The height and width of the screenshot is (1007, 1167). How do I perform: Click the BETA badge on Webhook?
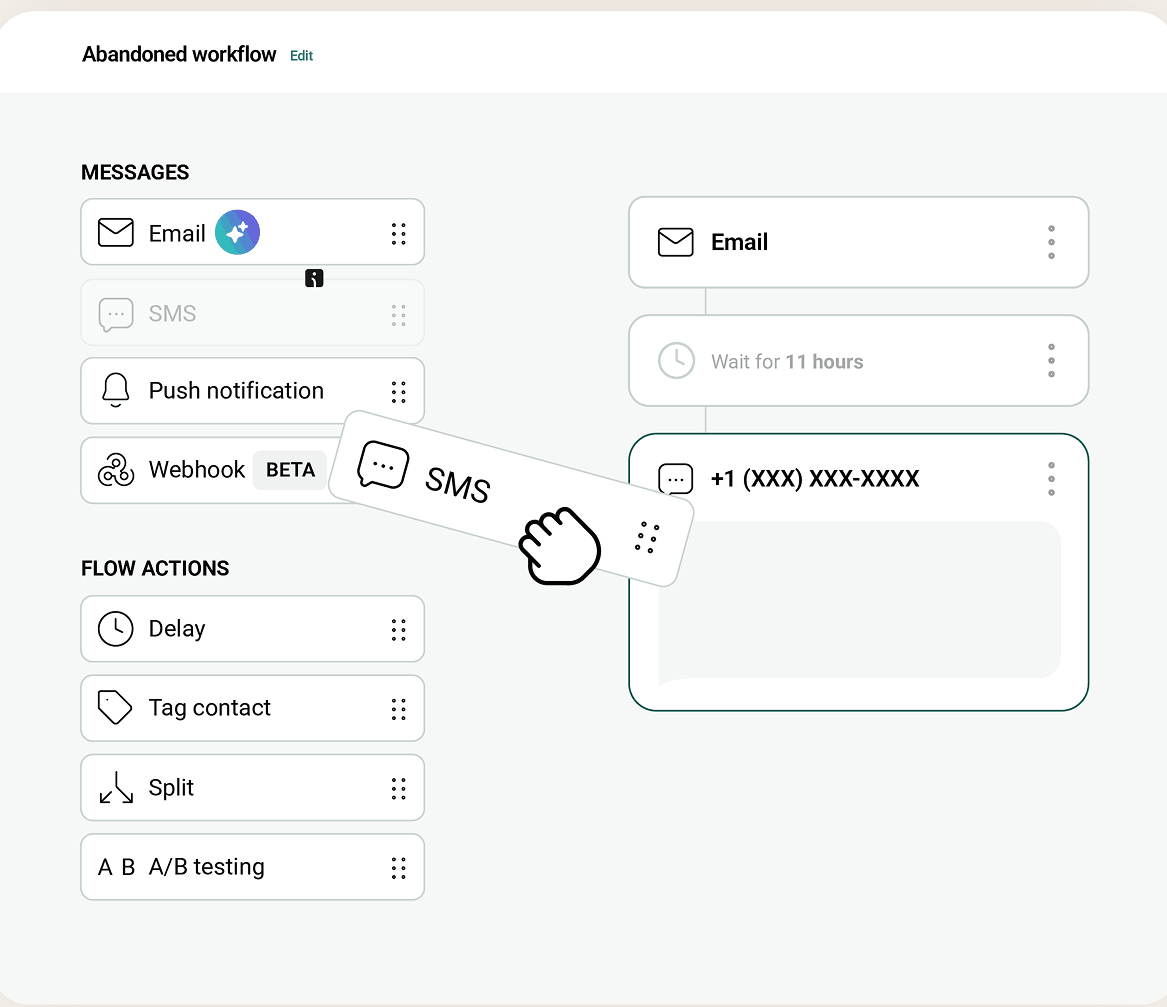290,470
